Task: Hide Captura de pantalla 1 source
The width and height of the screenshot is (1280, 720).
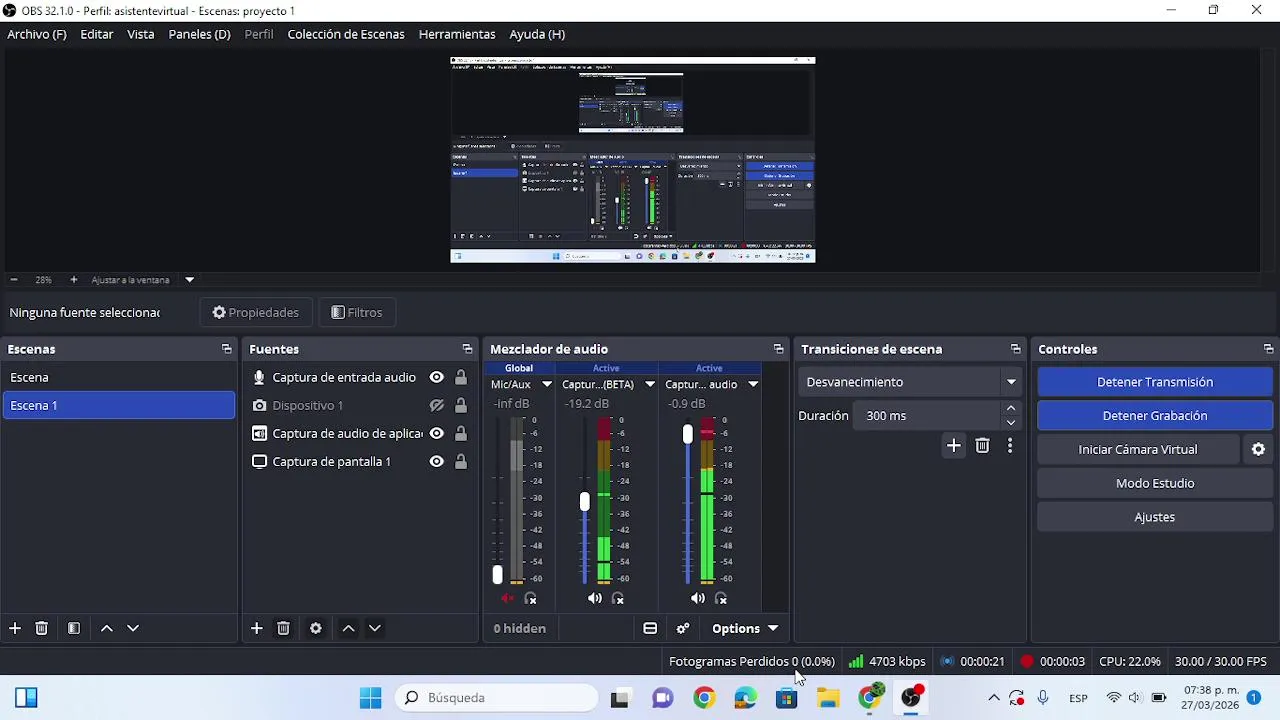Action: coord(437,461)
